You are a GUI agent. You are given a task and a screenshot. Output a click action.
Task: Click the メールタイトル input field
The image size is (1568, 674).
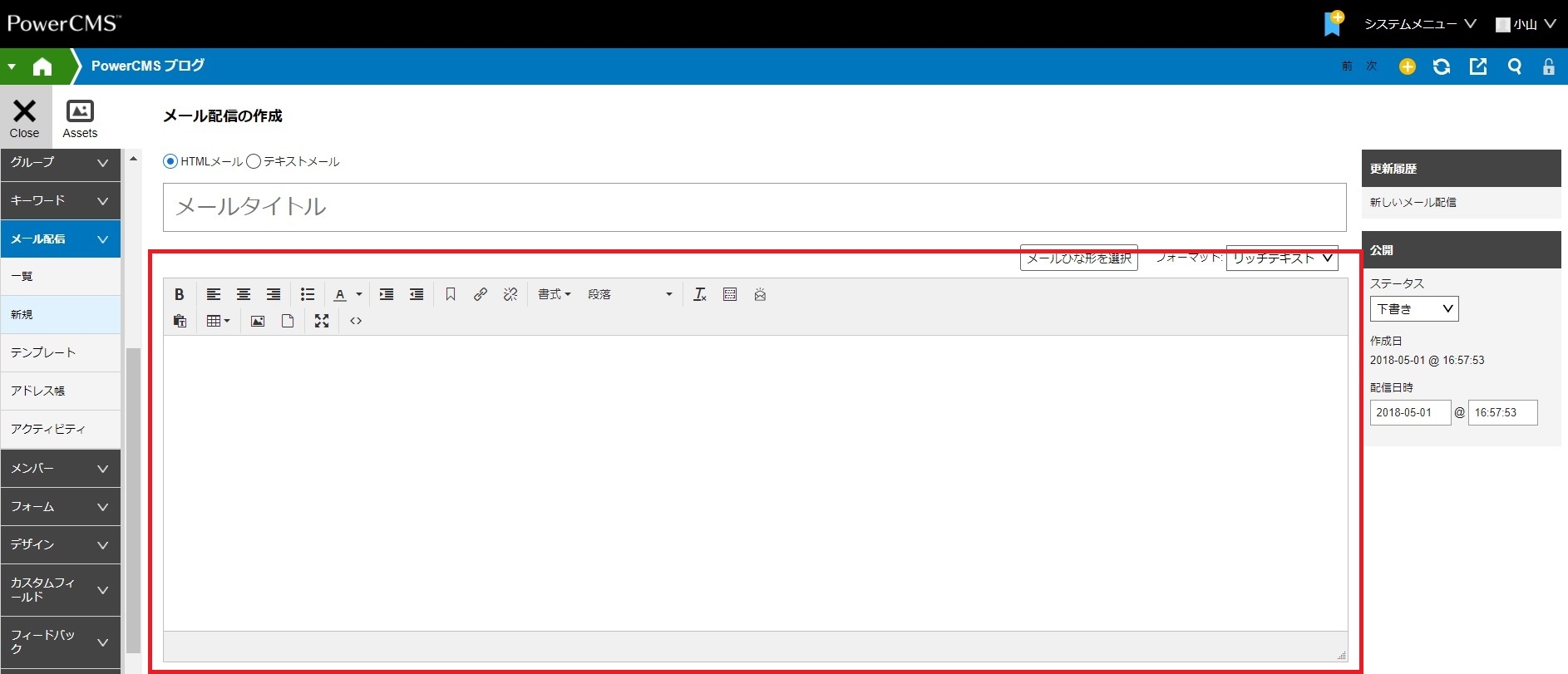click(x=754, y=207)
